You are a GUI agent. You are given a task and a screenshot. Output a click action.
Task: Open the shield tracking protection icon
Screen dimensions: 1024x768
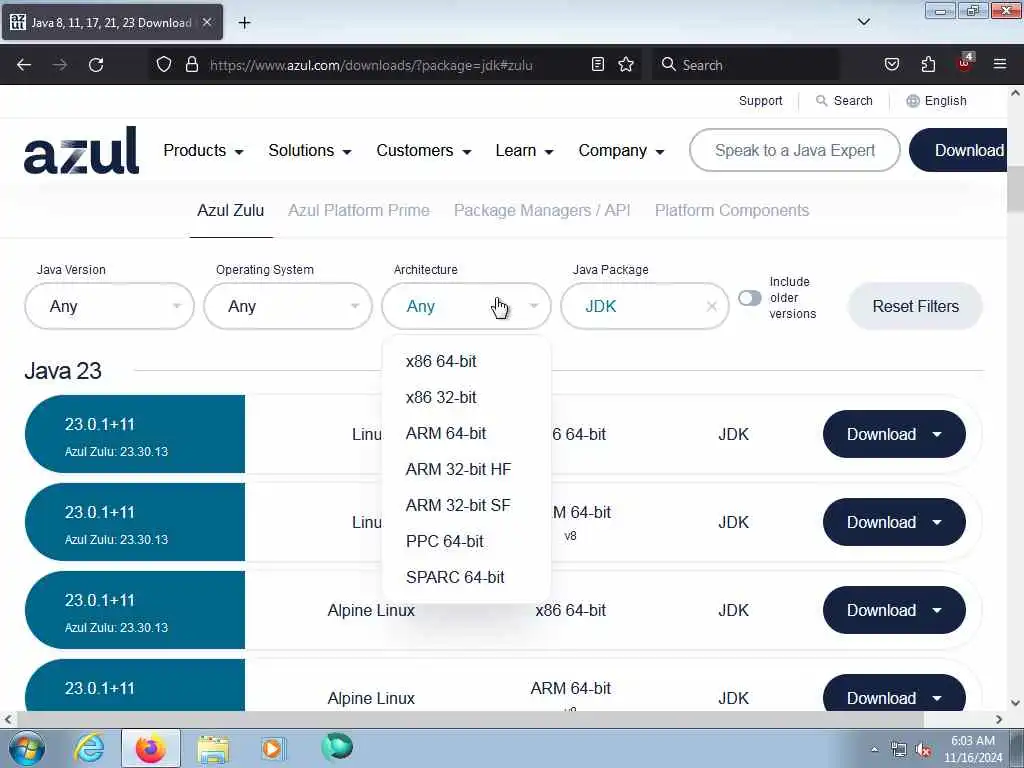click(x=164, y=65)
